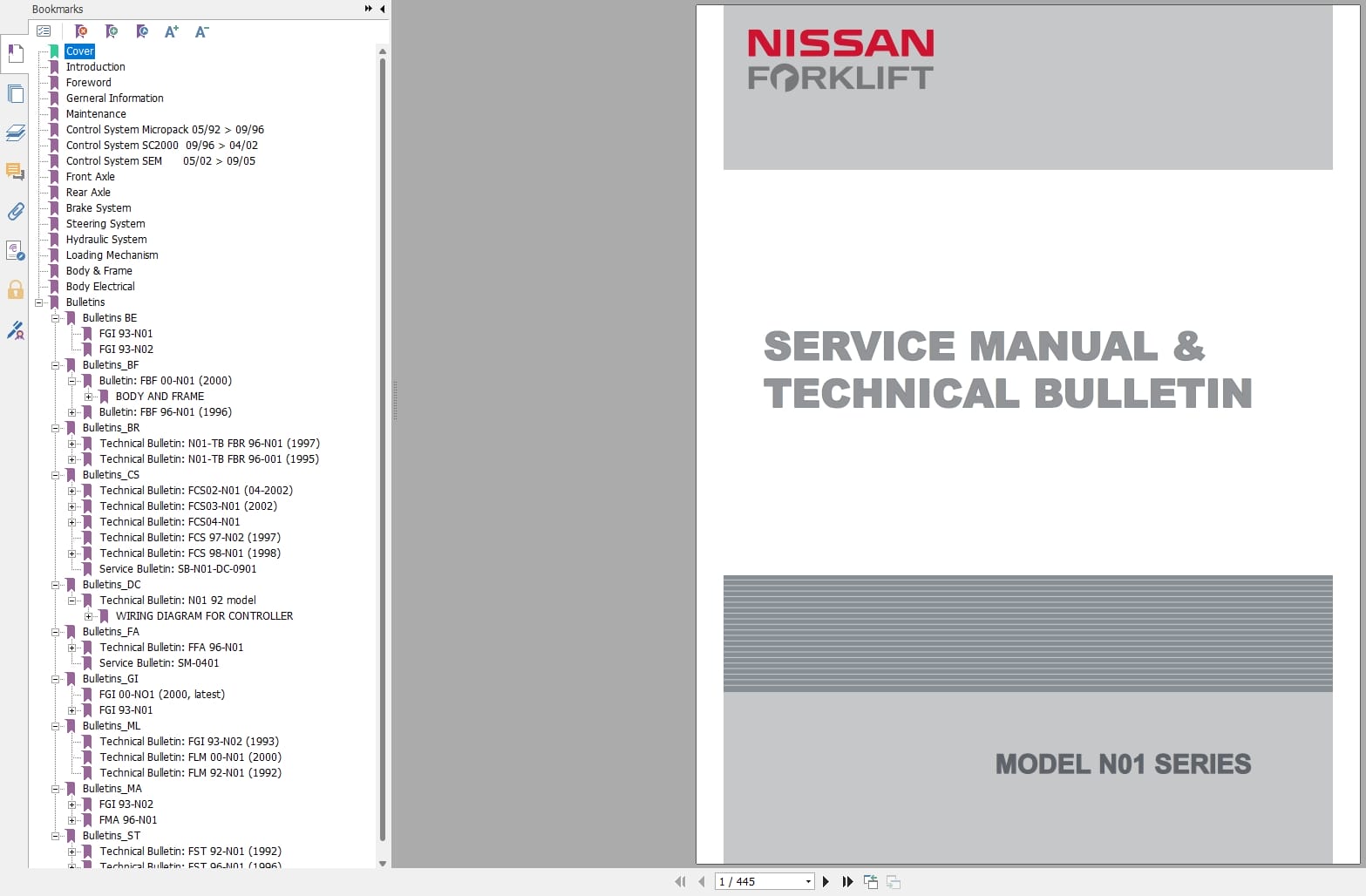Open the bookmark options menu icon
The height and width of the screenshot is (896, 1366).
44,31
